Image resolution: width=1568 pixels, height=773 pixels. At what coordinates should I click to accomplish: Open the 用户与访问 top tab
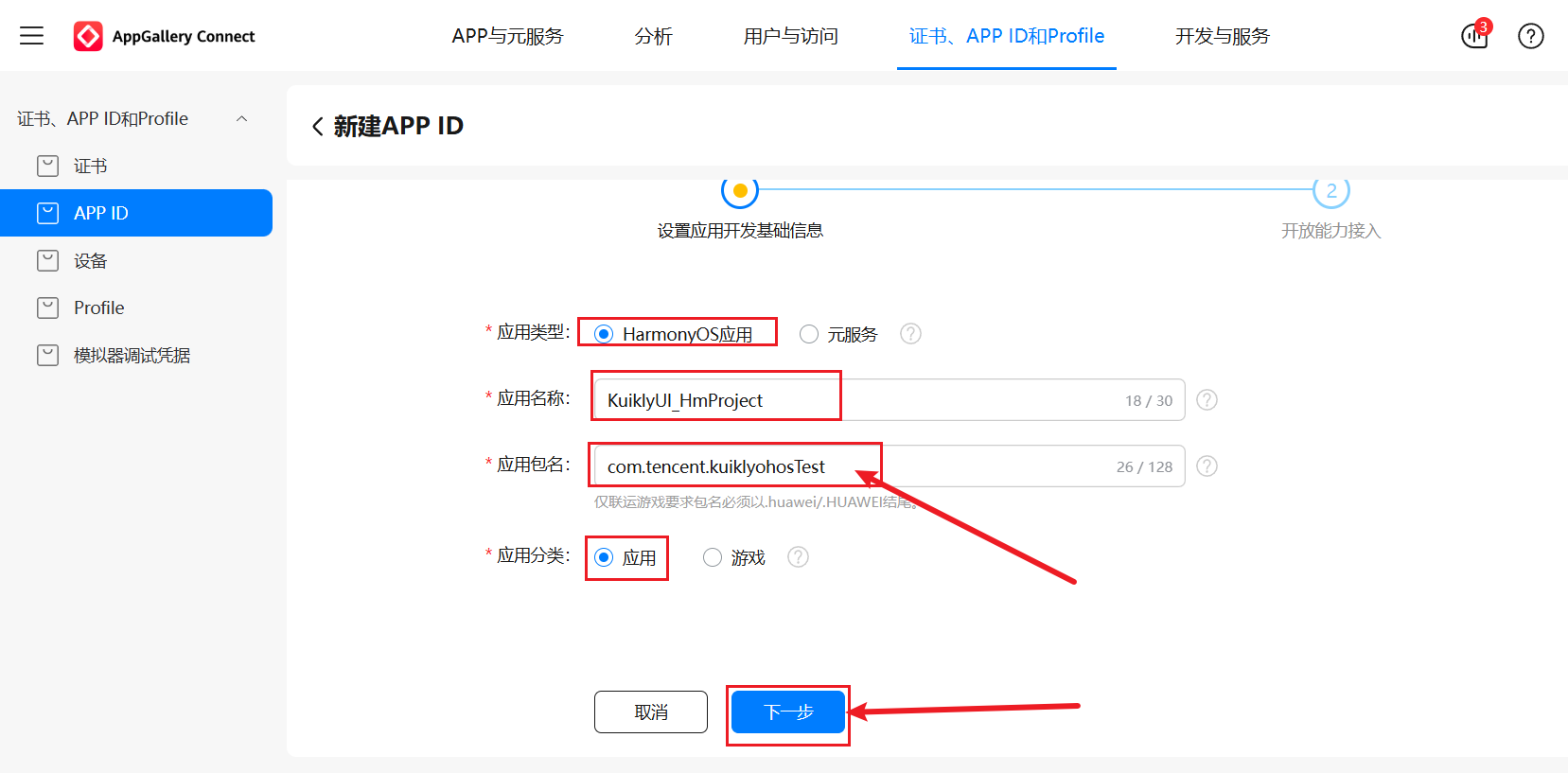(791, 36)
